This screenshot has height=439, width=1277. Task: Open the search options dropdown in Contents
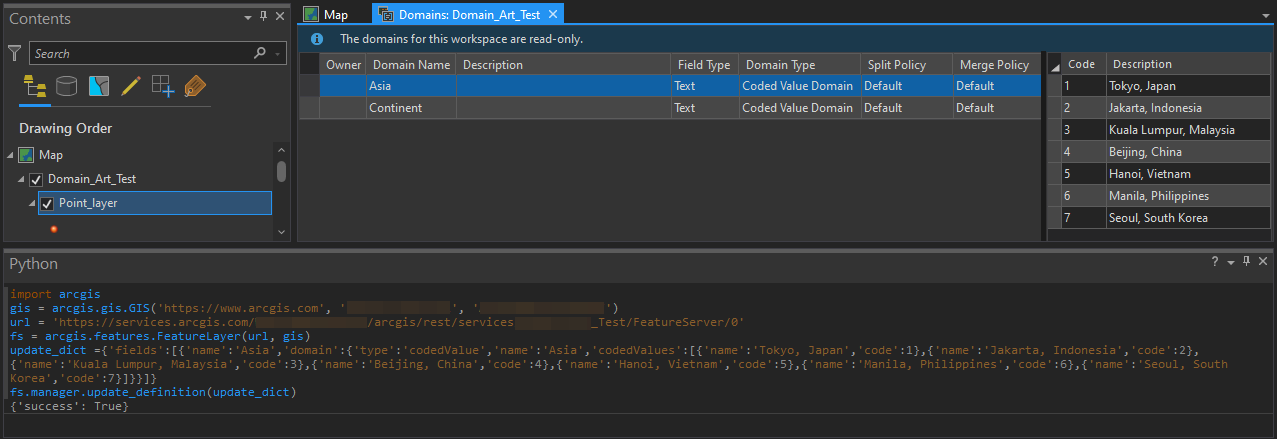(278, 54)
